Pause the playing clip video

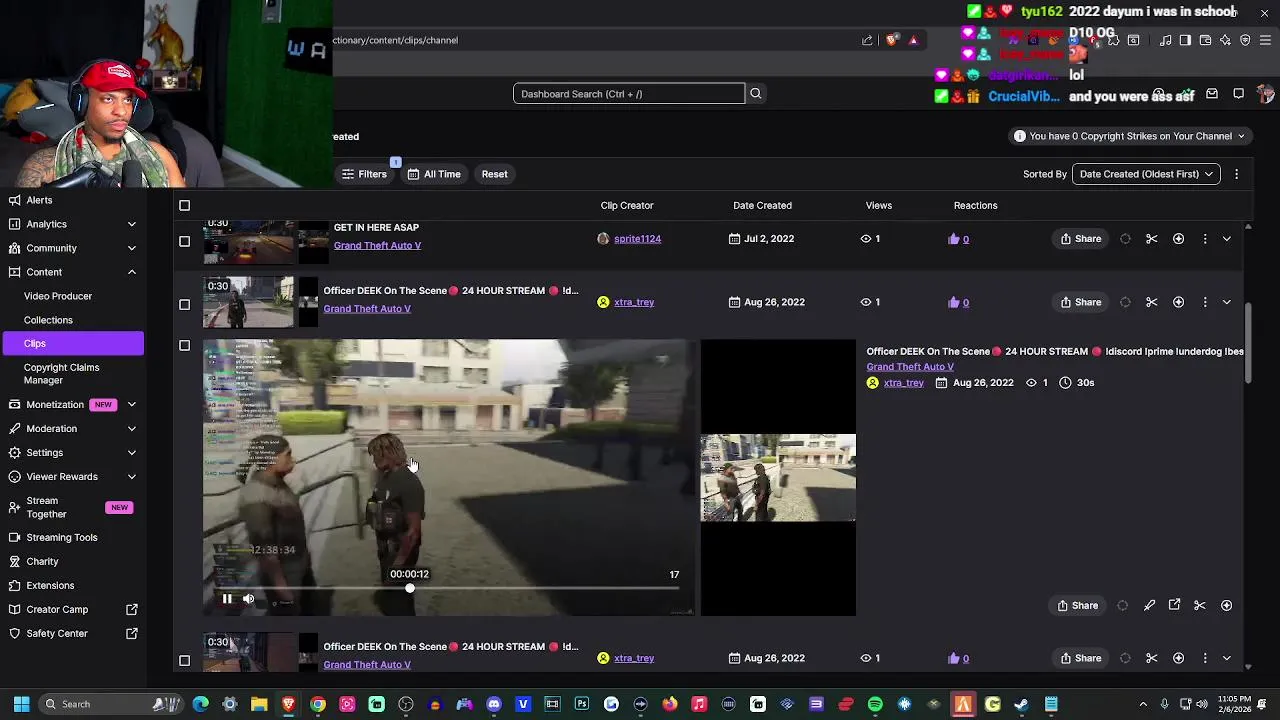pos(227,599)
